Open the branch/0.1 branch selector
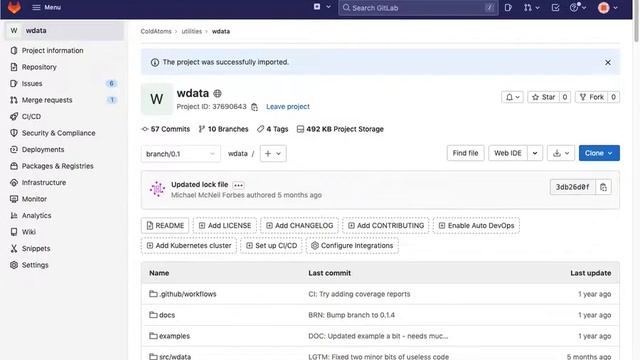Screen dimensions: 640x360 point(180,154)
